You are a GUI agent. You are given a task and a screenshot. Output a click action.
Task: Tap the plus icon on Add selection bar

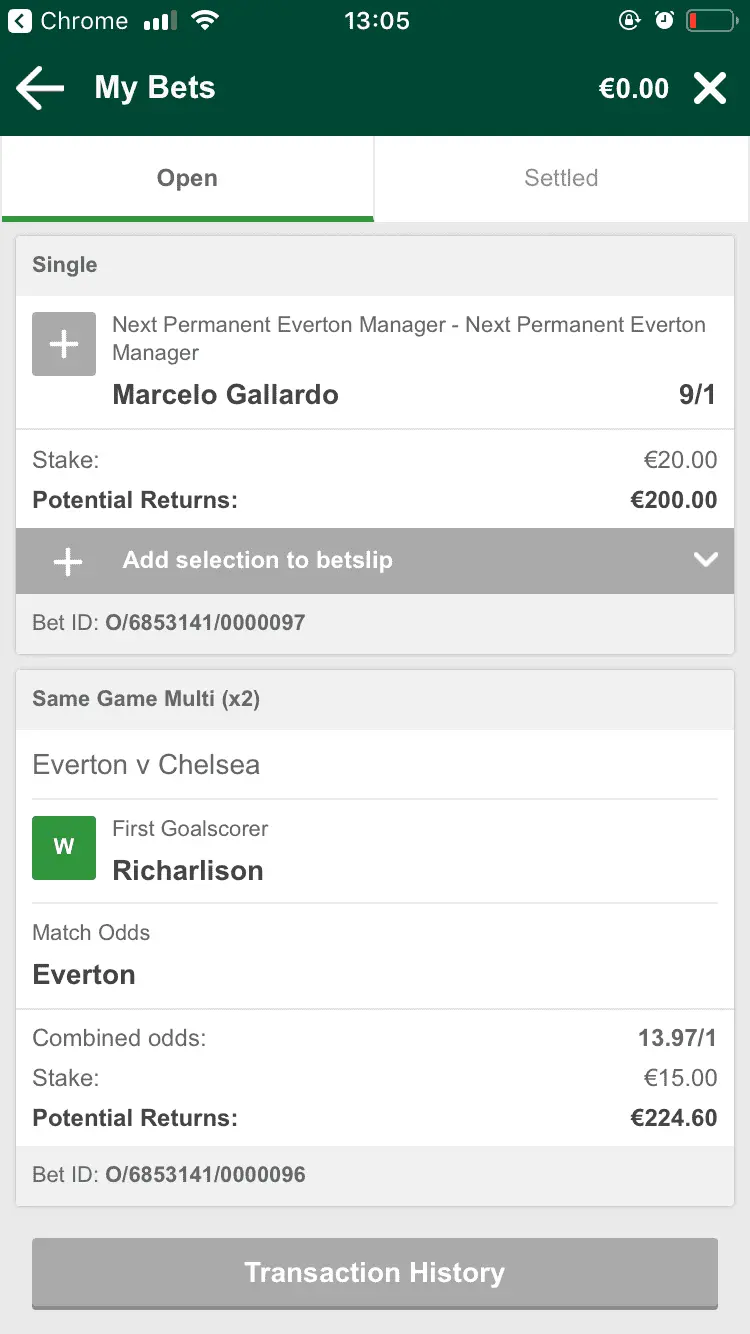[68, 561]
